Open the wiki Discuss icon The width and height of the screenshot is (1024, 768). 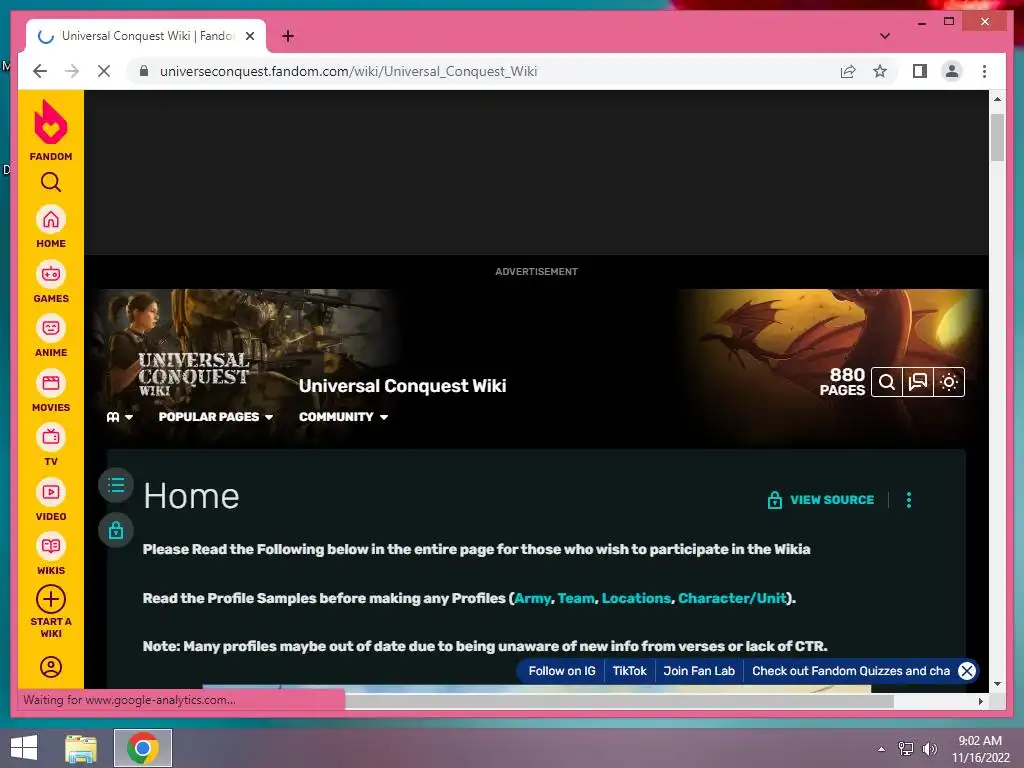click(x=918, y=382)
